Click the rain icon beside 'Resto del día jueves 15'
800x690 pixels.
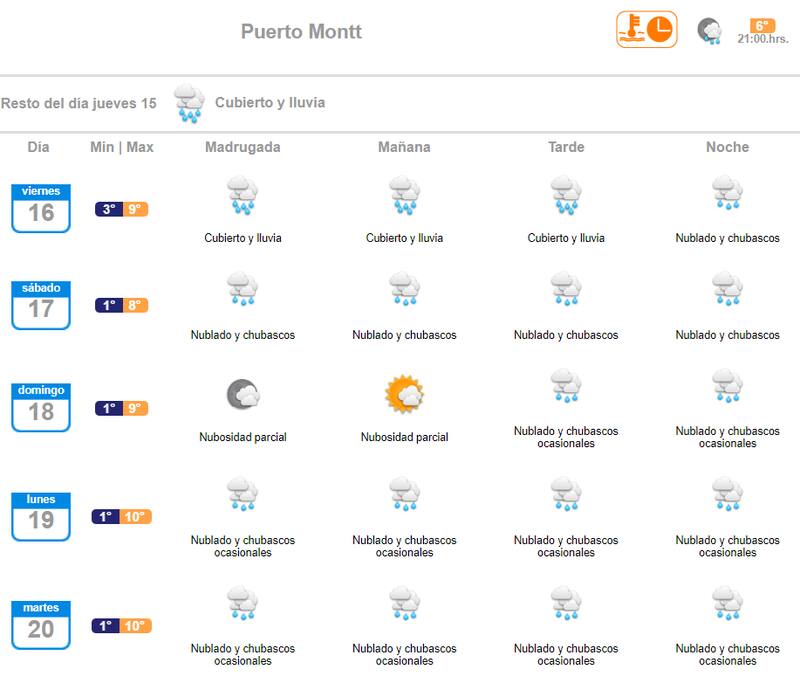click(188, 103)
